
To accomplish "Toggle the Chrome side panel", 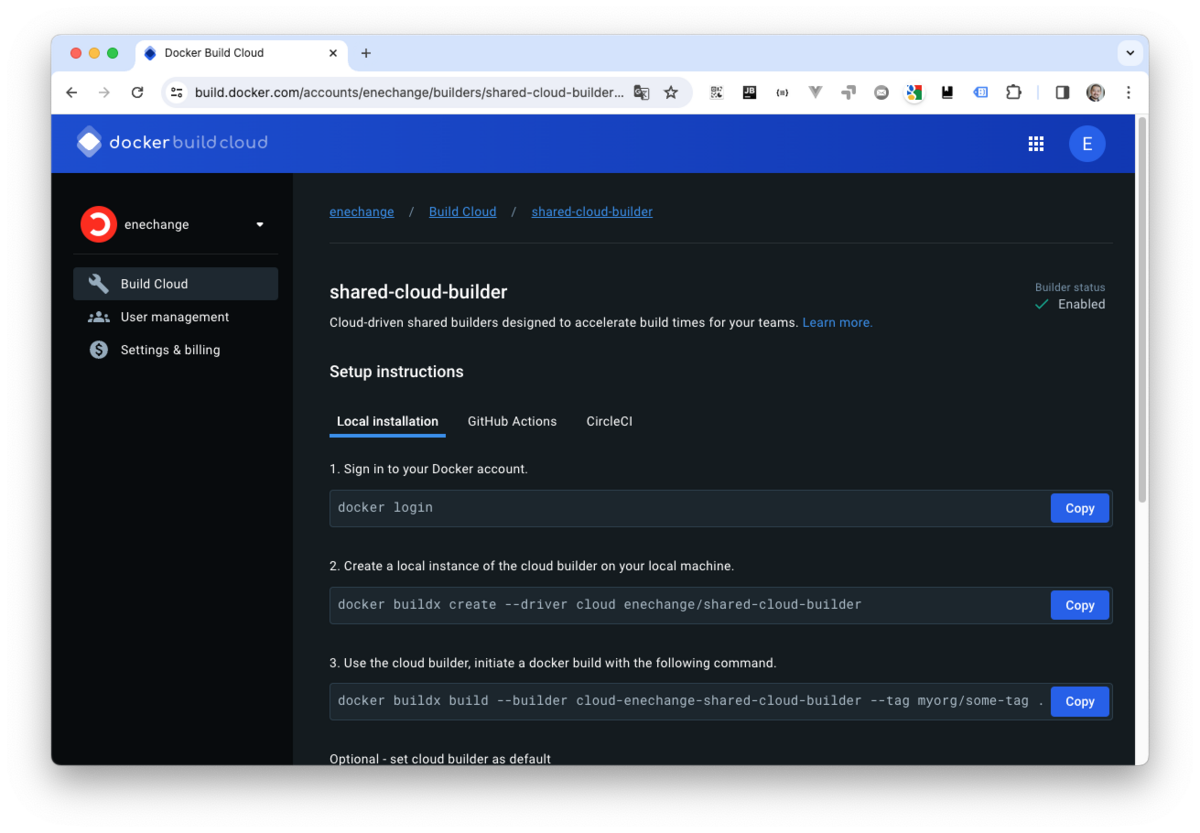I will click(x=1062, y=92).
